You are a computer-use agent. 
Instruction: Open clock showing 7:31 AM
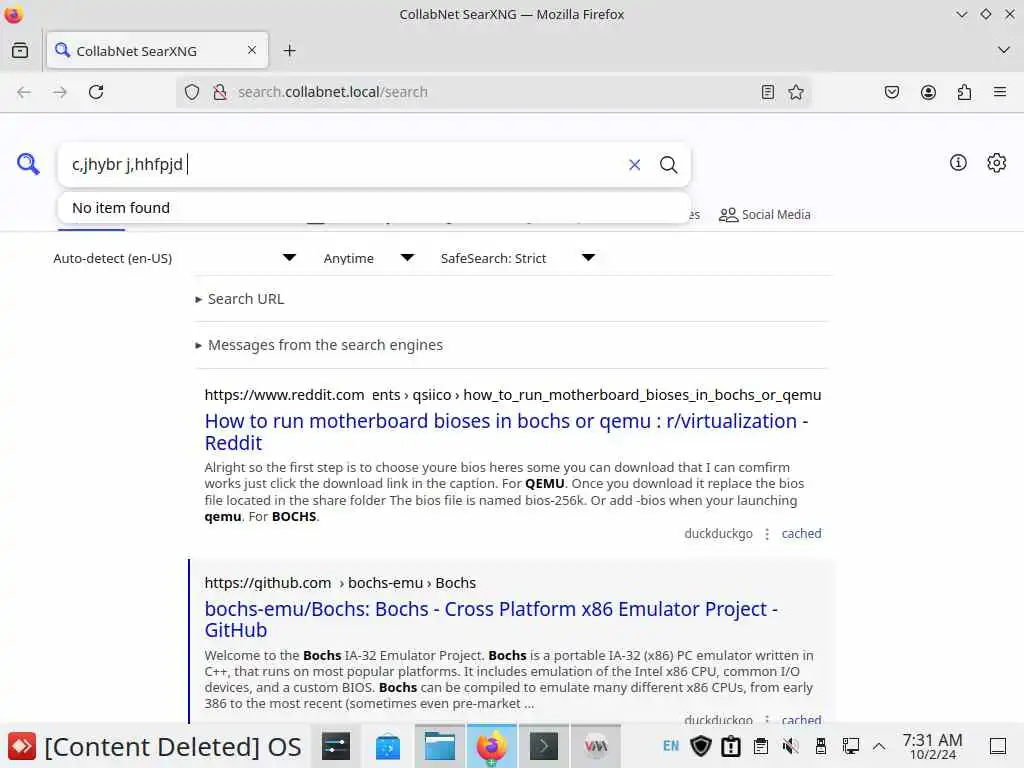(x=933, y=746)
